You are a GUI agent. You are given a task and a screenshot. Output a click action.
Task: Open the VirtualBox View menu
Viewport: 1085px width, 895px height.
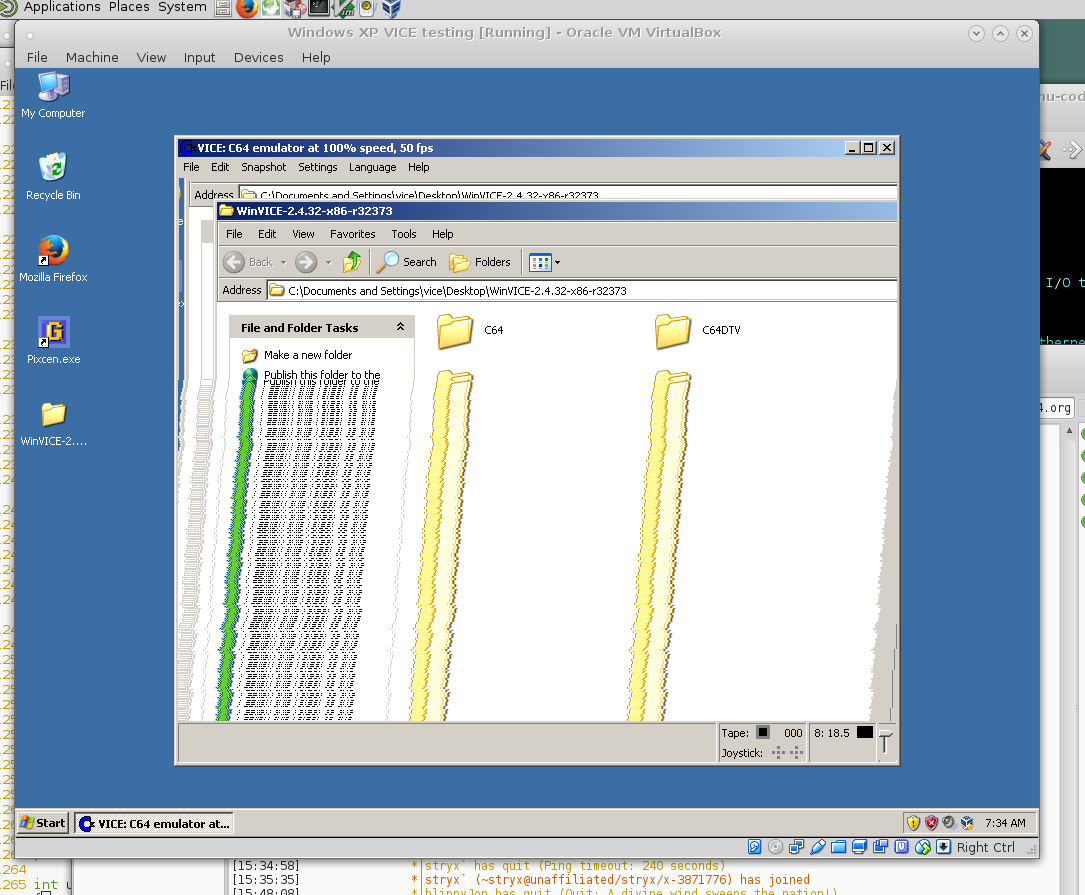151,57
